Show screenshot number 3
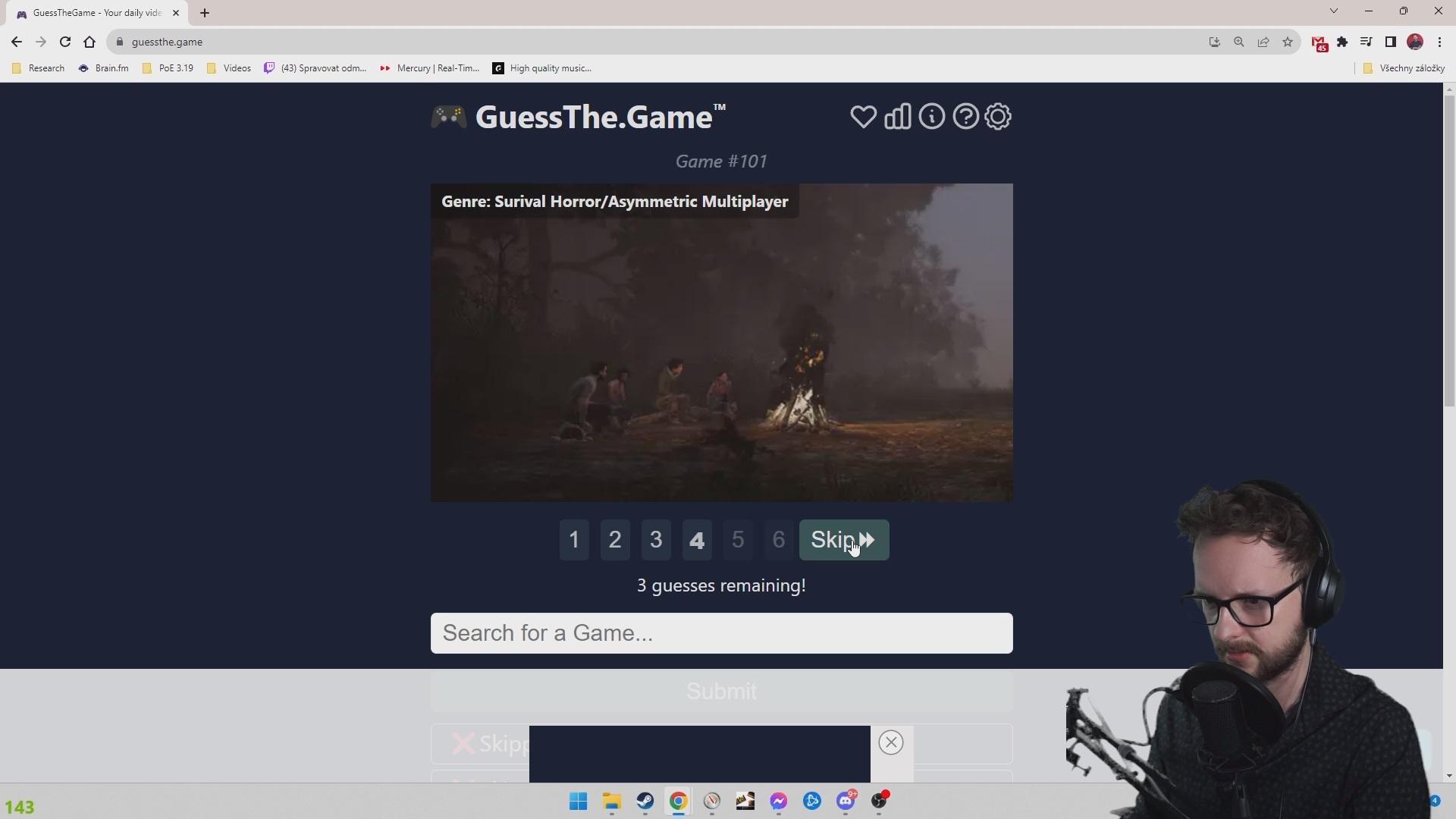This screenshot has height=819, width=1456. pos(656,540)
